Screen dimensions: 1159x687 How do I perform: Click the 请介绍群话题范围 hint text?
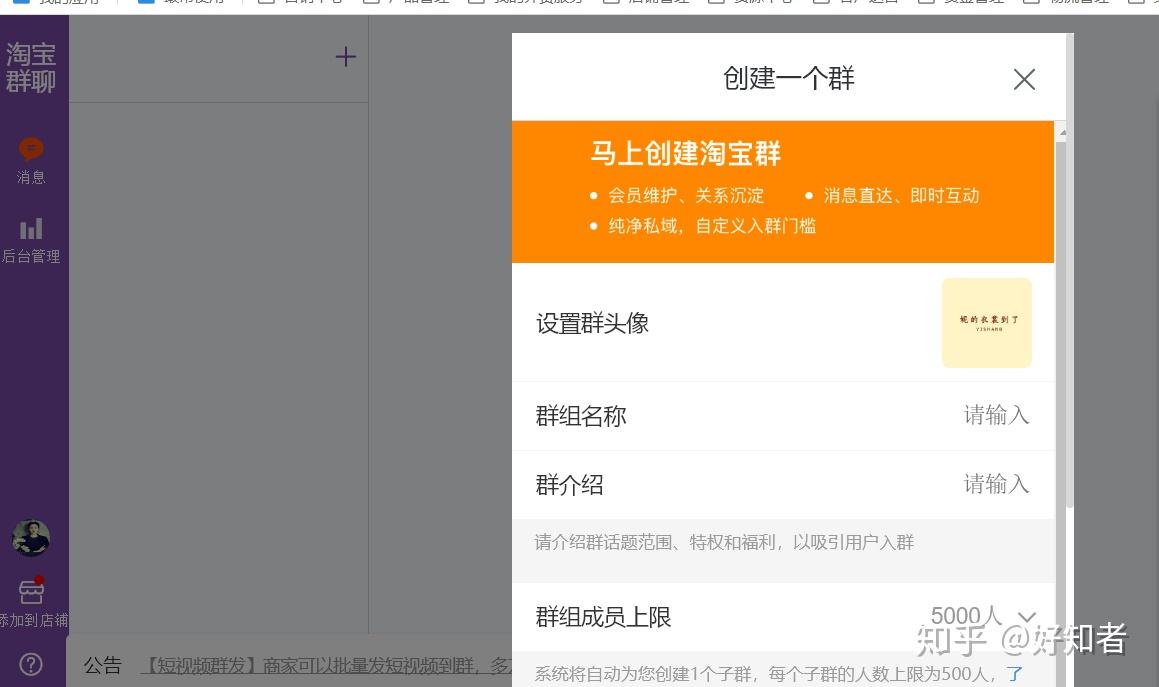(x=724, y=543)
